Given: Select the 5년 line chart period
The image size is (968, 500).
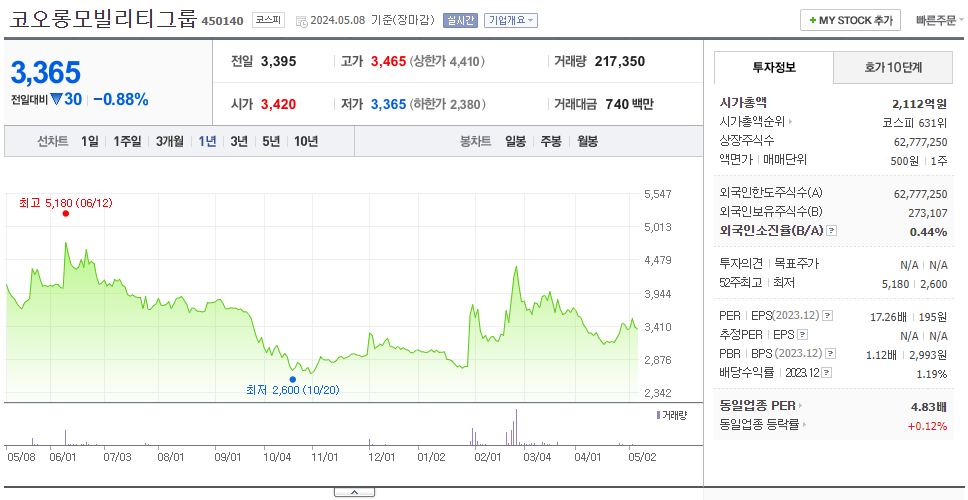Looking at the screenshot, I should [271, 141].
